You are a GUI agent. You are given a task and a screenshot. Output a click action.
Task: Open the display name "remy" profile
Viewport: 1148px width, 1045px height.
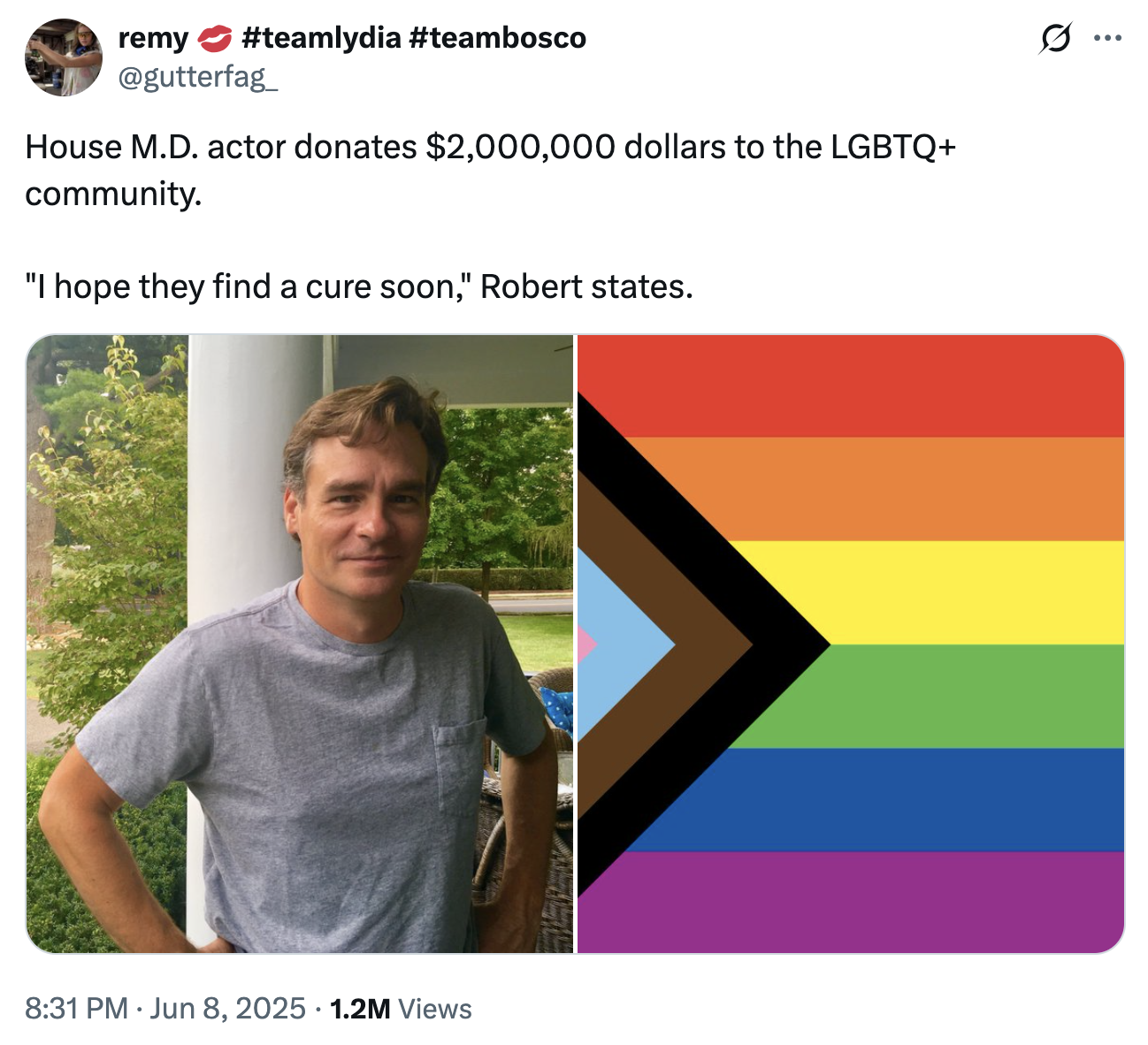(153, 38)
